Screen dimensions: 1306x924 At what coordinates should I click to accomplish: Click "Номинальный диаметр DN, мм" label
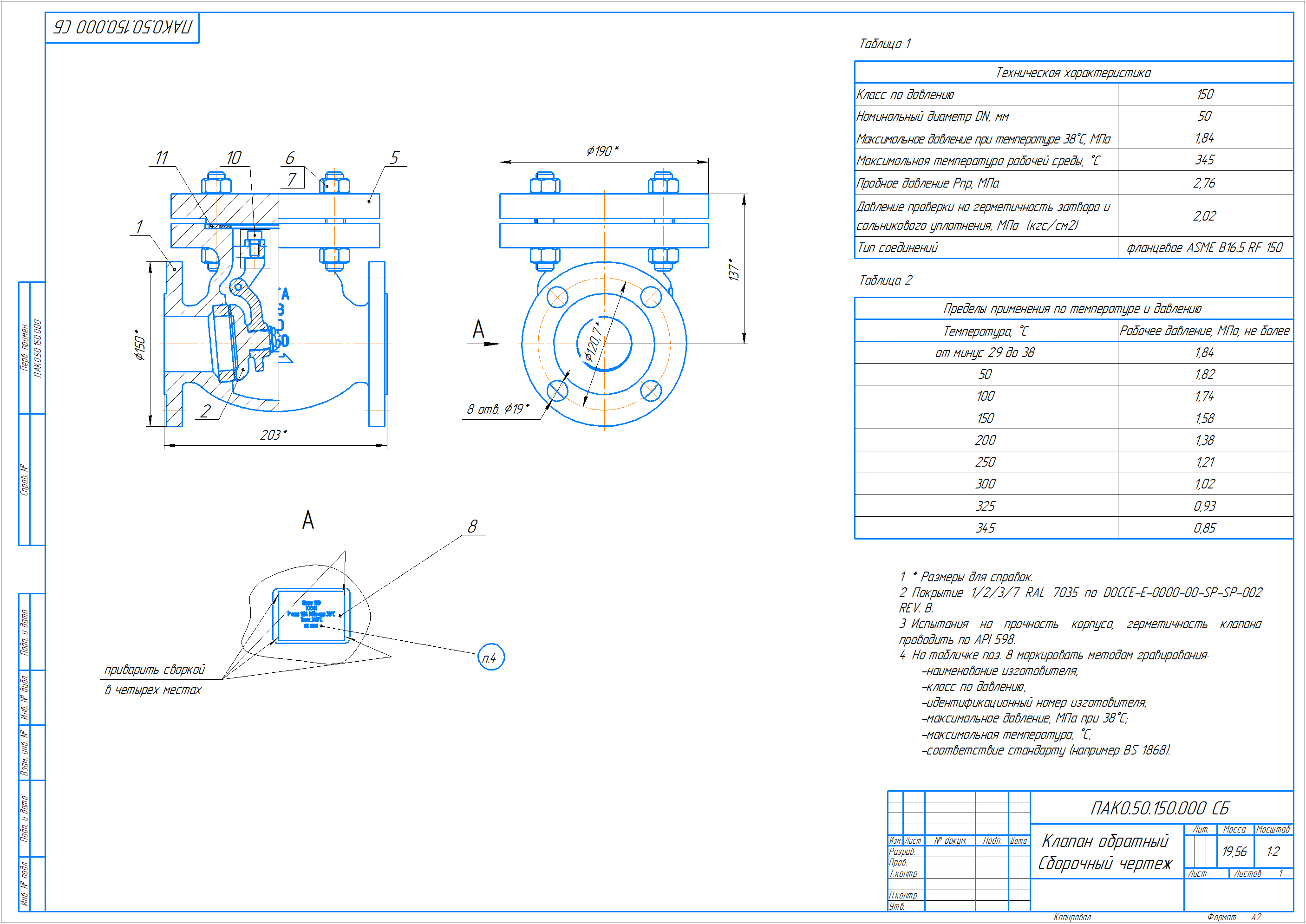point(932,117)
